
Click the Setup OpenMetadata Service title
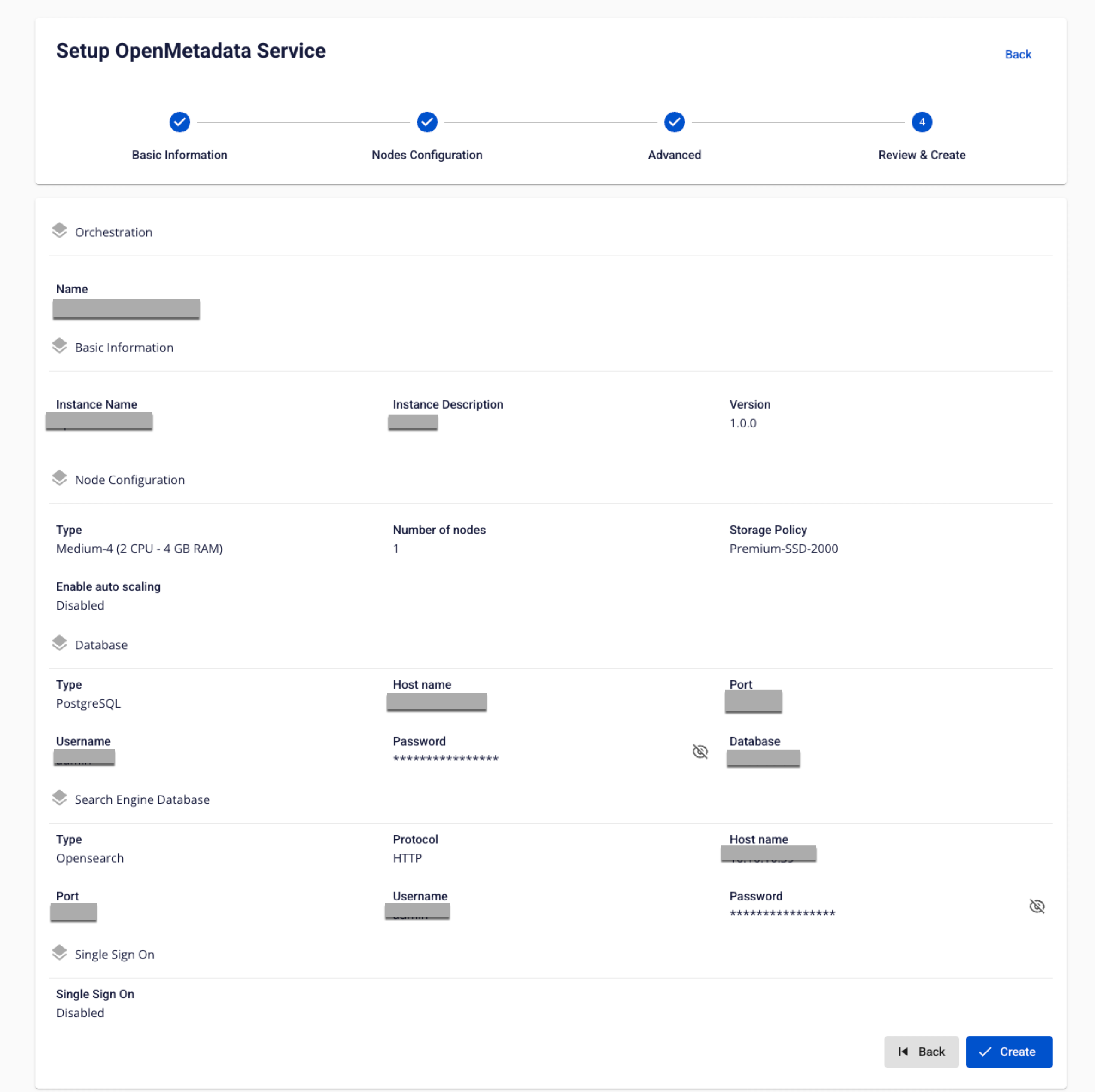pos(190,50)
